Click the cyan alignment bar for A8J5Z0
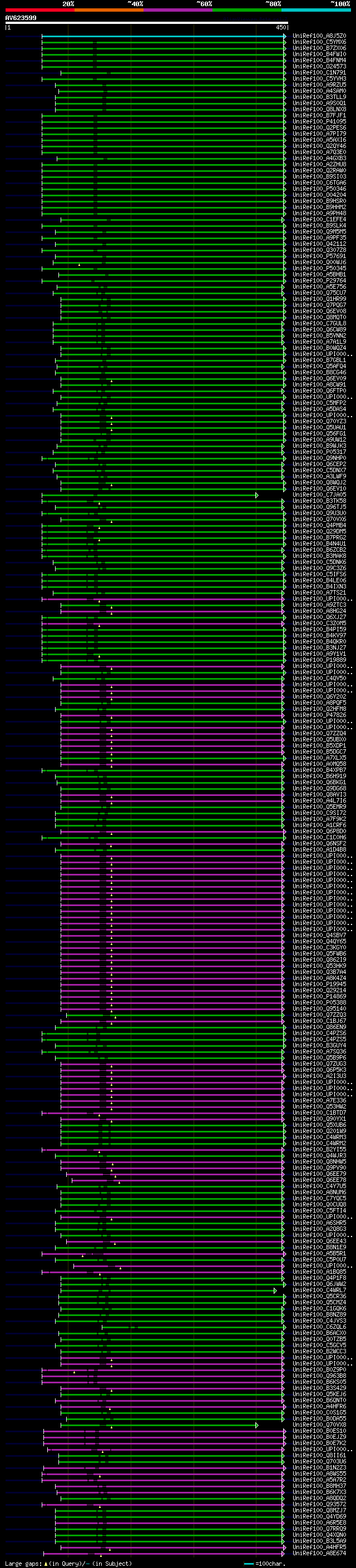 click(x=163, y=37)
